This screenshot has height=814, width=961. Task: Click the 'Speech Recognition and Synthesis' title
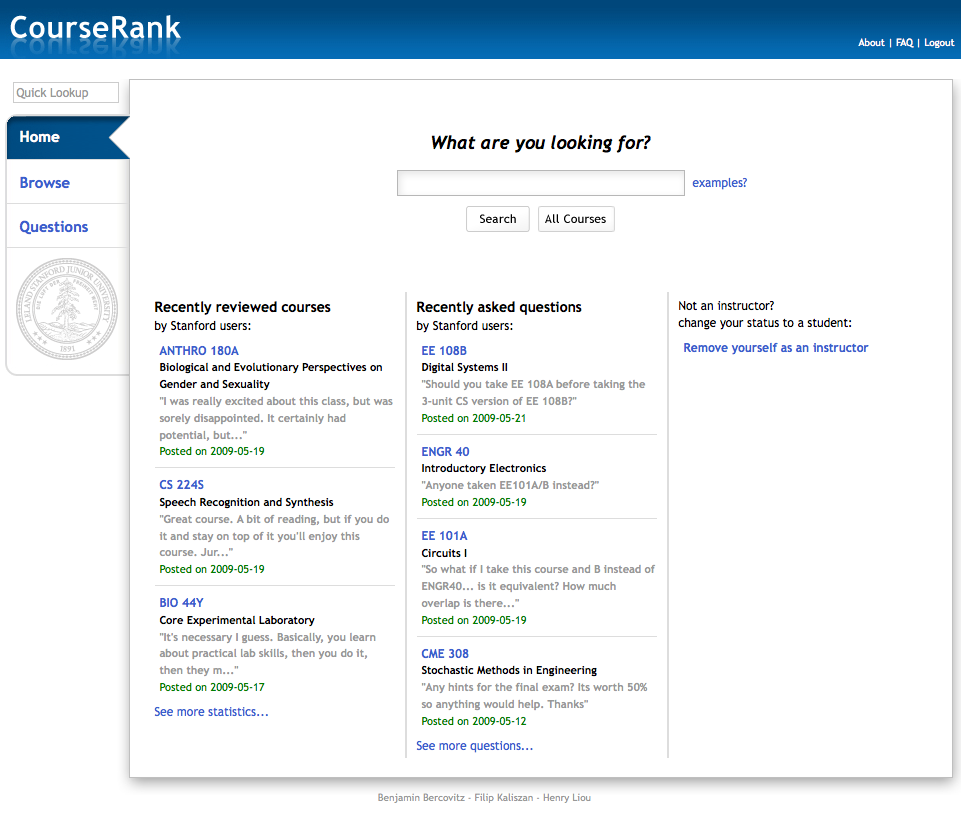[x=246, y=502]
